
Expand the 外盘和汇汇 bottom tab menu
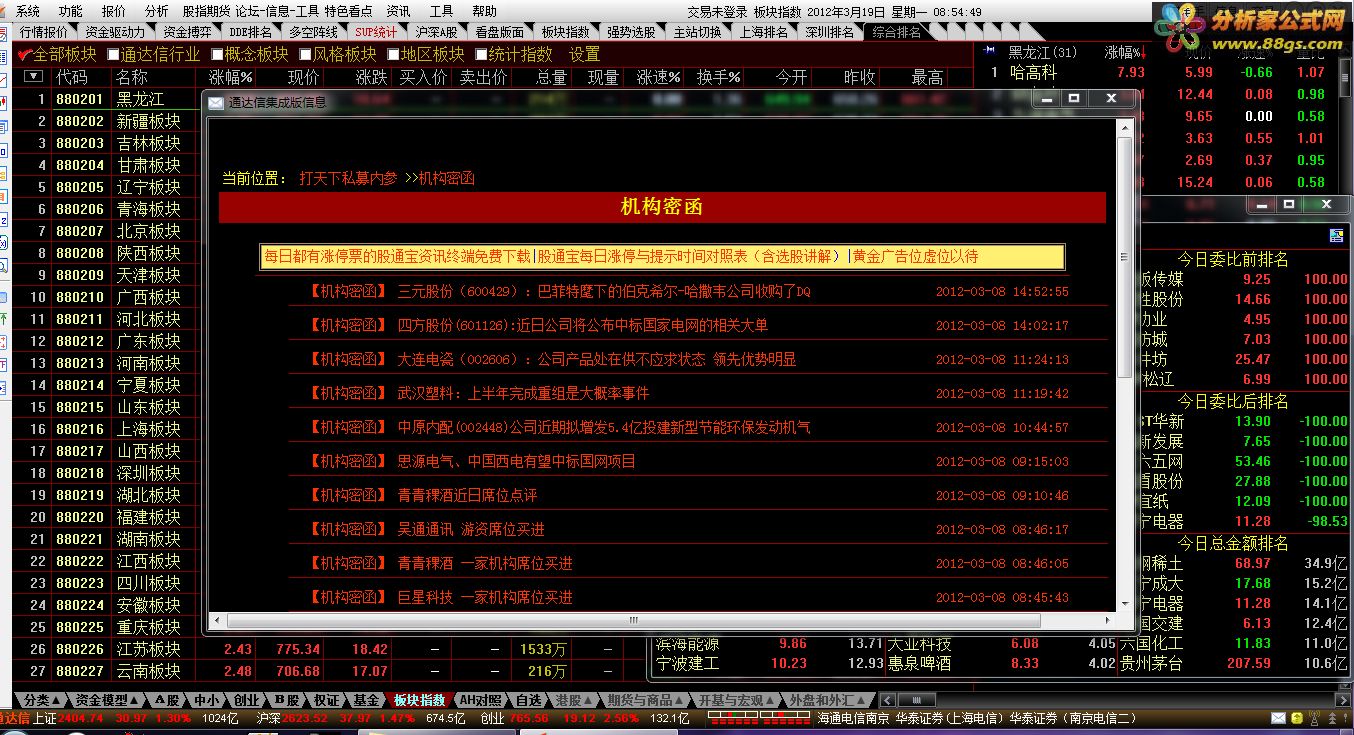pos(827,700)
